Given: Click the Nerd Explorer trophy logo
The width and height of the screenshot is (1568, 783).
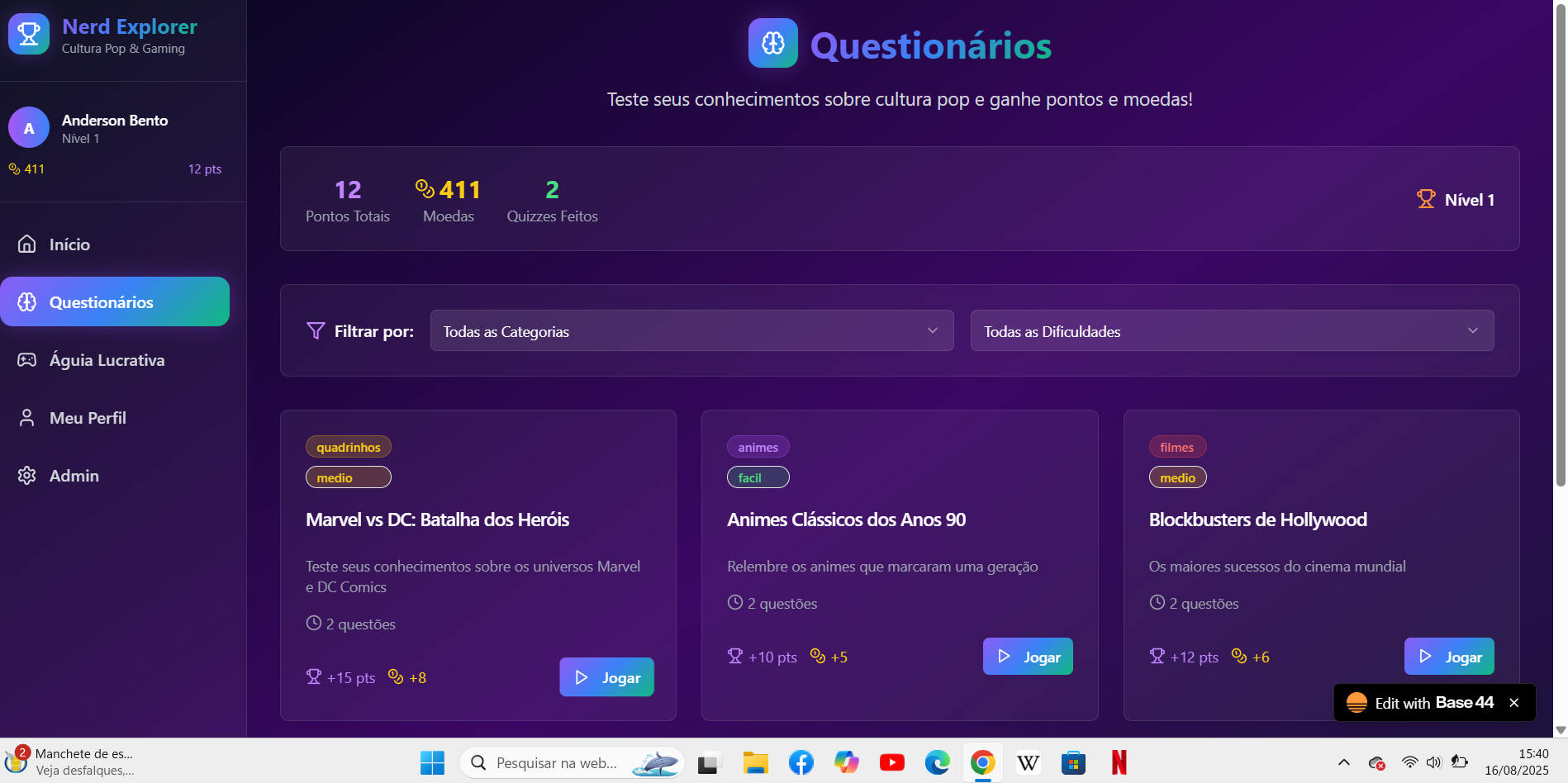Looking at the screenshot, I should 29,35.
